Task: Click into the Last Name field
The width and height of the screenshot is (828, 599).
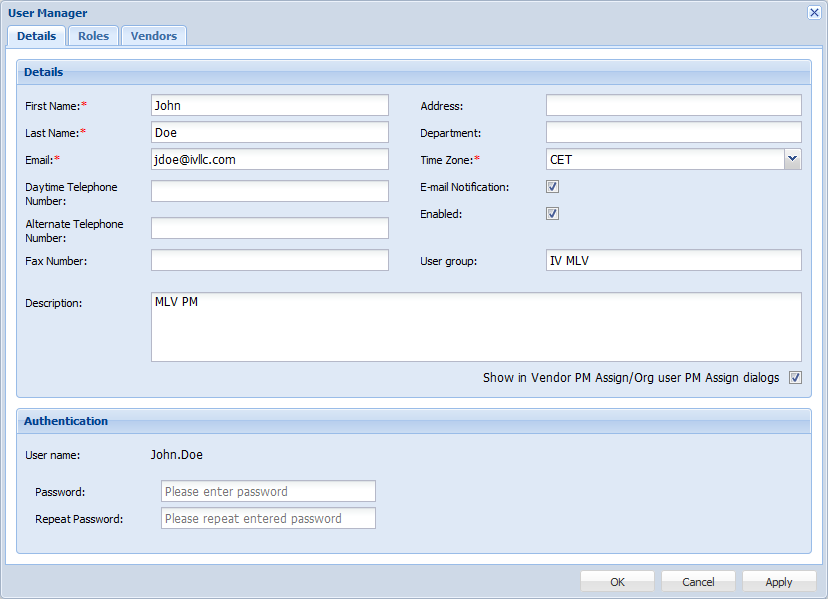Action: pyautogui.click(x=269, y=132)
